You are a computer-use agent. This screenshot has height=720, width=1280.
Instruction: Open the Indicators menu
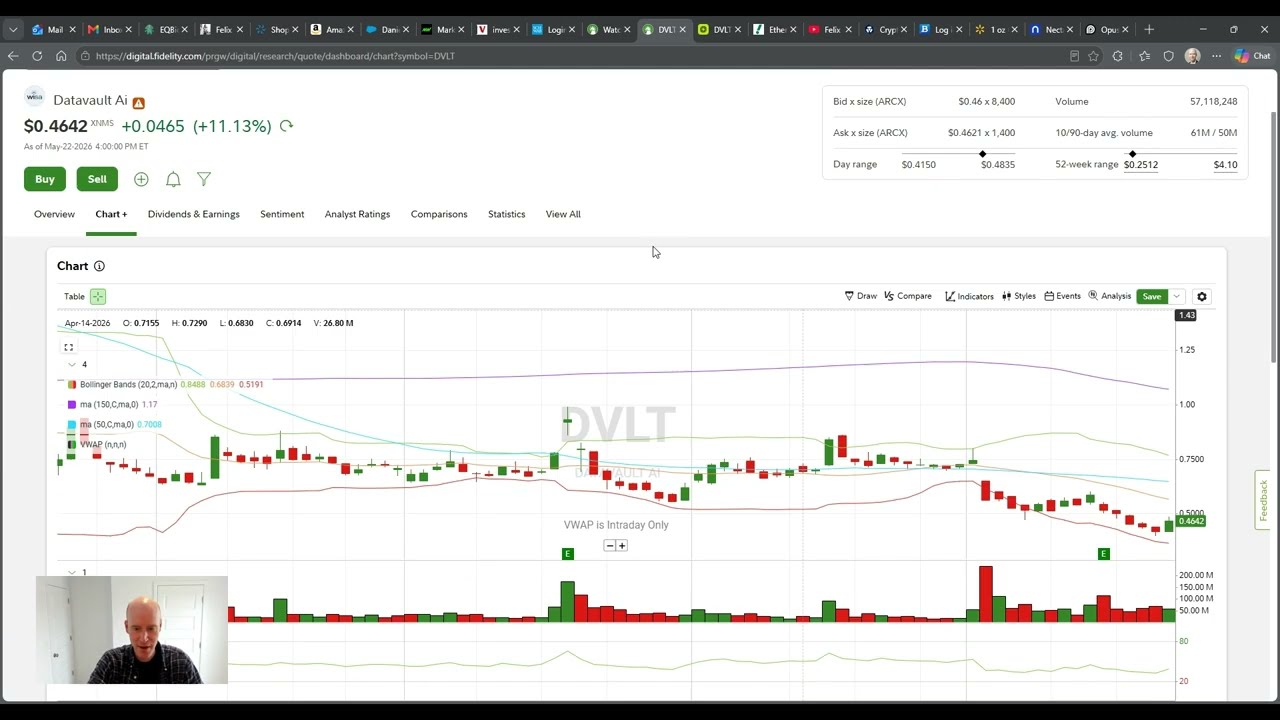[969, 296]
